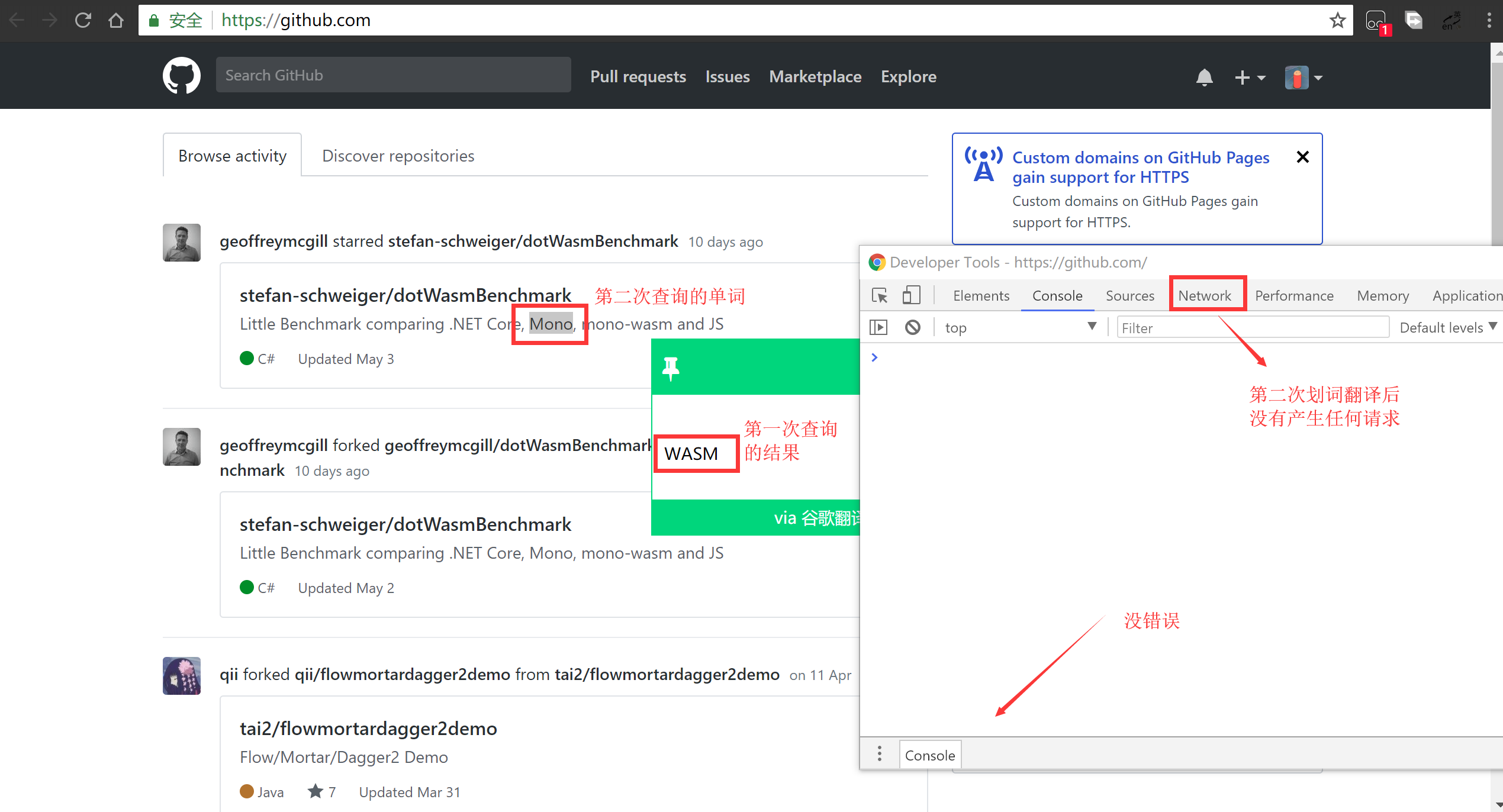This screenshot has width=1503, height=812.
Task: Open the 'Default levels' dropdown
Action: pos(1446,327)
